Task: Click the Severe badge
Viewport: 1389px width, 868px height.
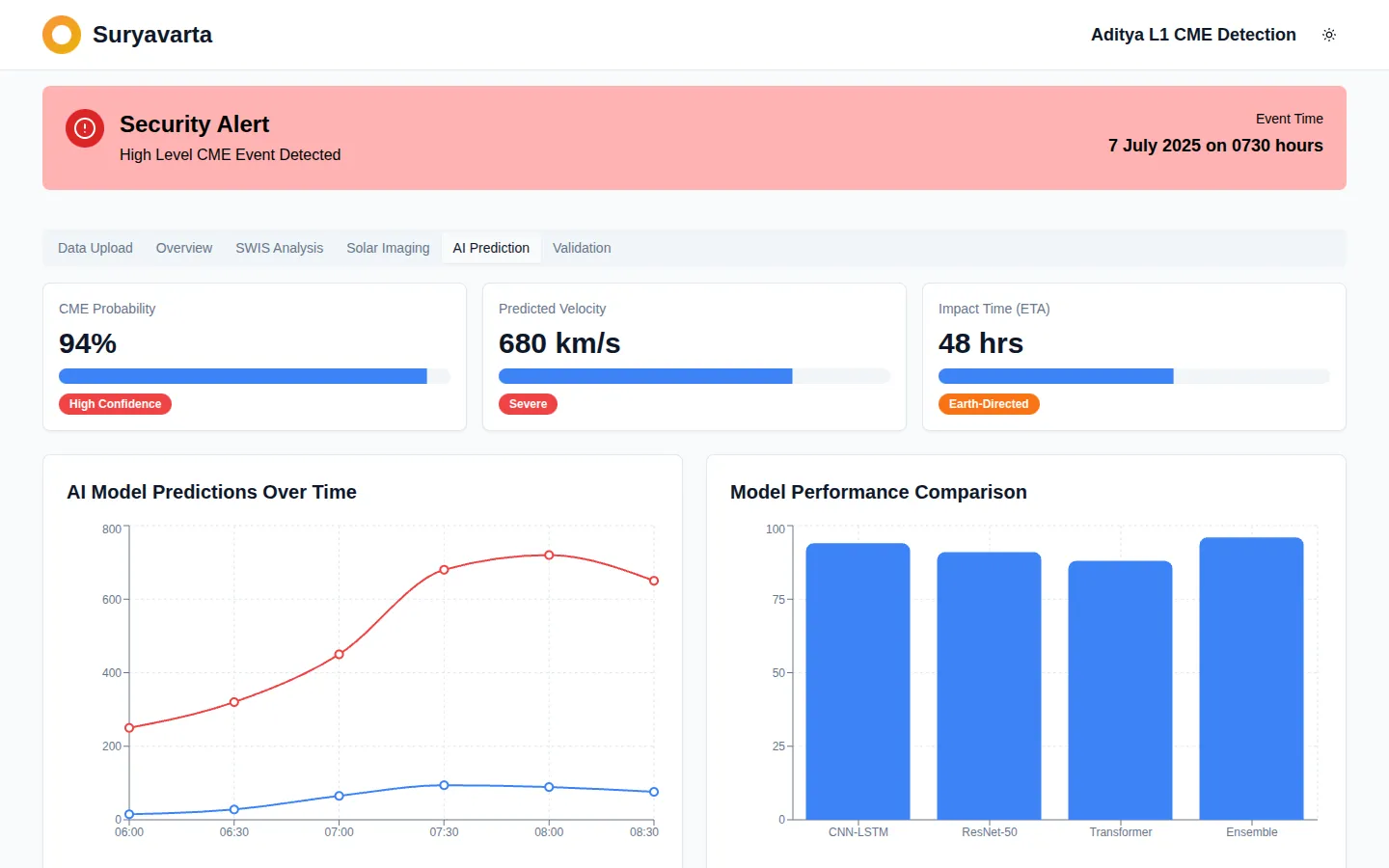Action: 528,404
